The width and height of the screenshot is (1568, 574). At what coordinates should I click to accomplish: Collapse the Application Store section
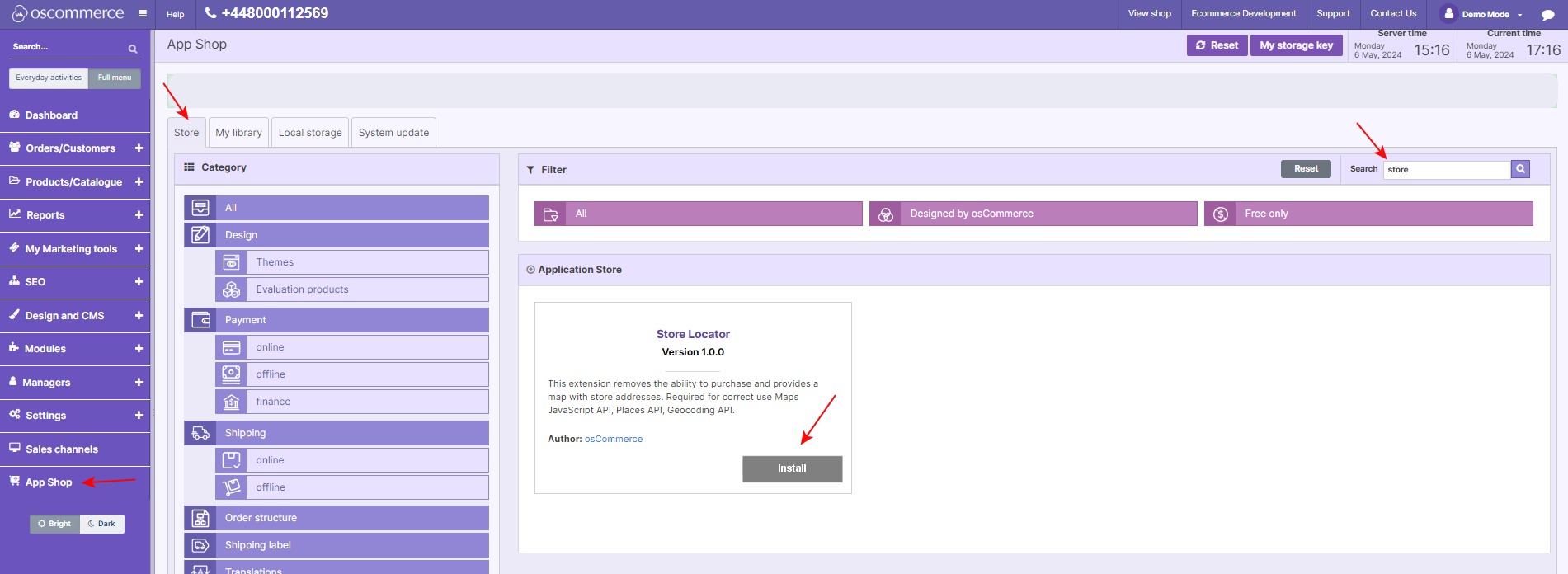click(x=530, y=270)
